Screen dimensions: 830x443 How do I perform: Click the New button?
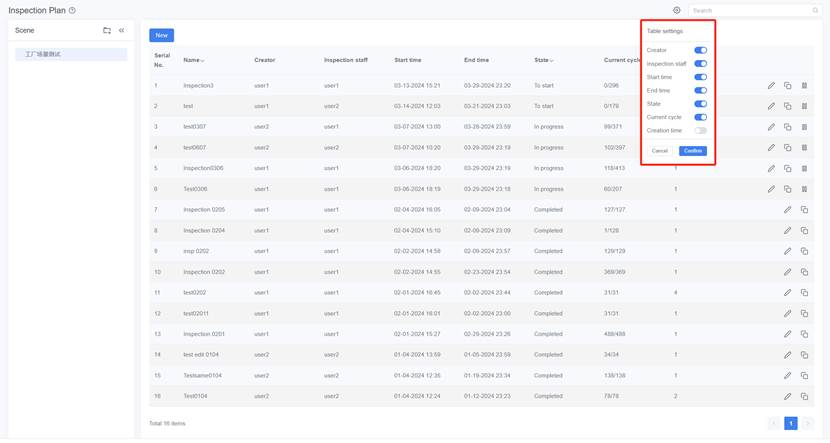pos(161,35)
